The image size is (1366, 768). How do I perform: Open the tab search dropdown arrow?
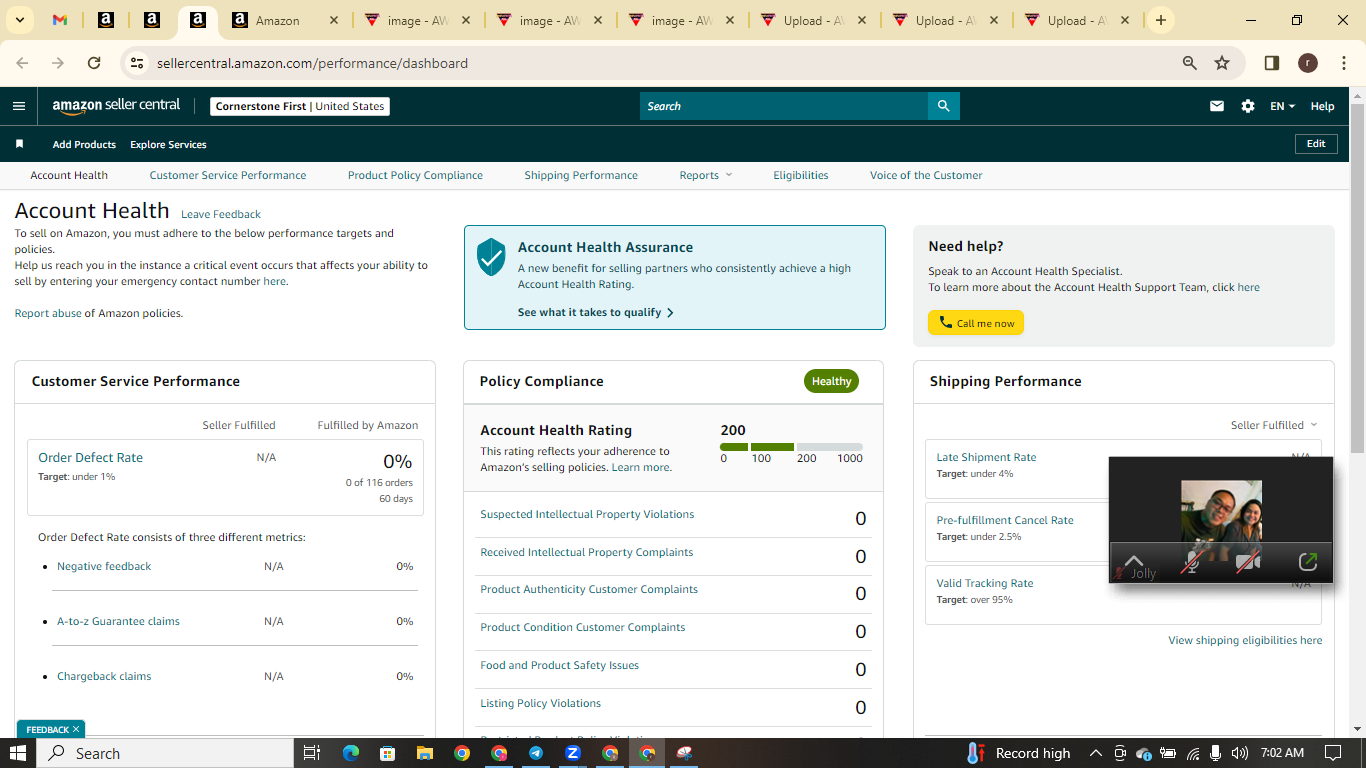(x=22, y=20)
